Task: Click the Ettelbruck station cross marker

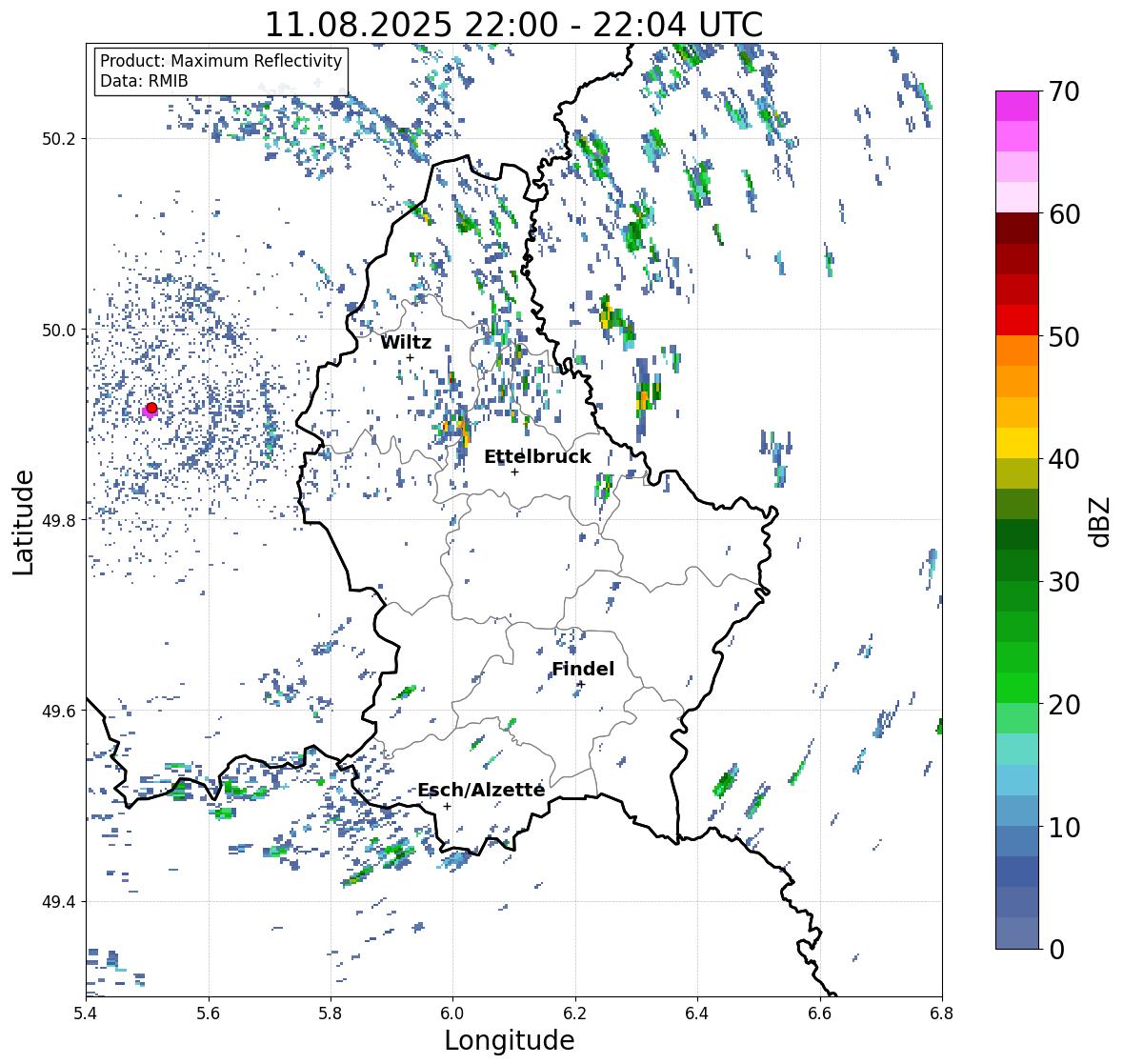Action: (514, 472)
